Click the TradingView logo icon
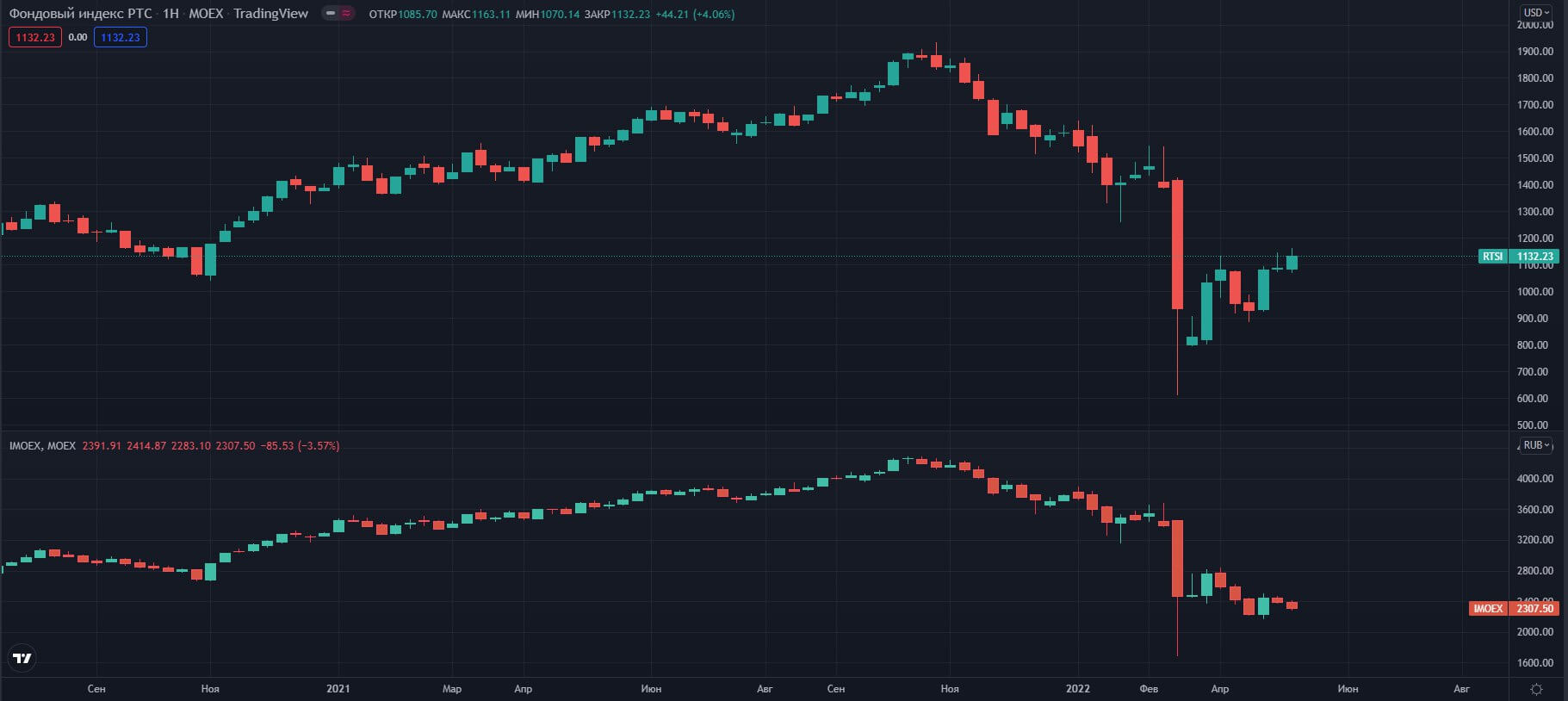Image resolution: width=1568 pixels, height=701 pixels. click(22, 659)
